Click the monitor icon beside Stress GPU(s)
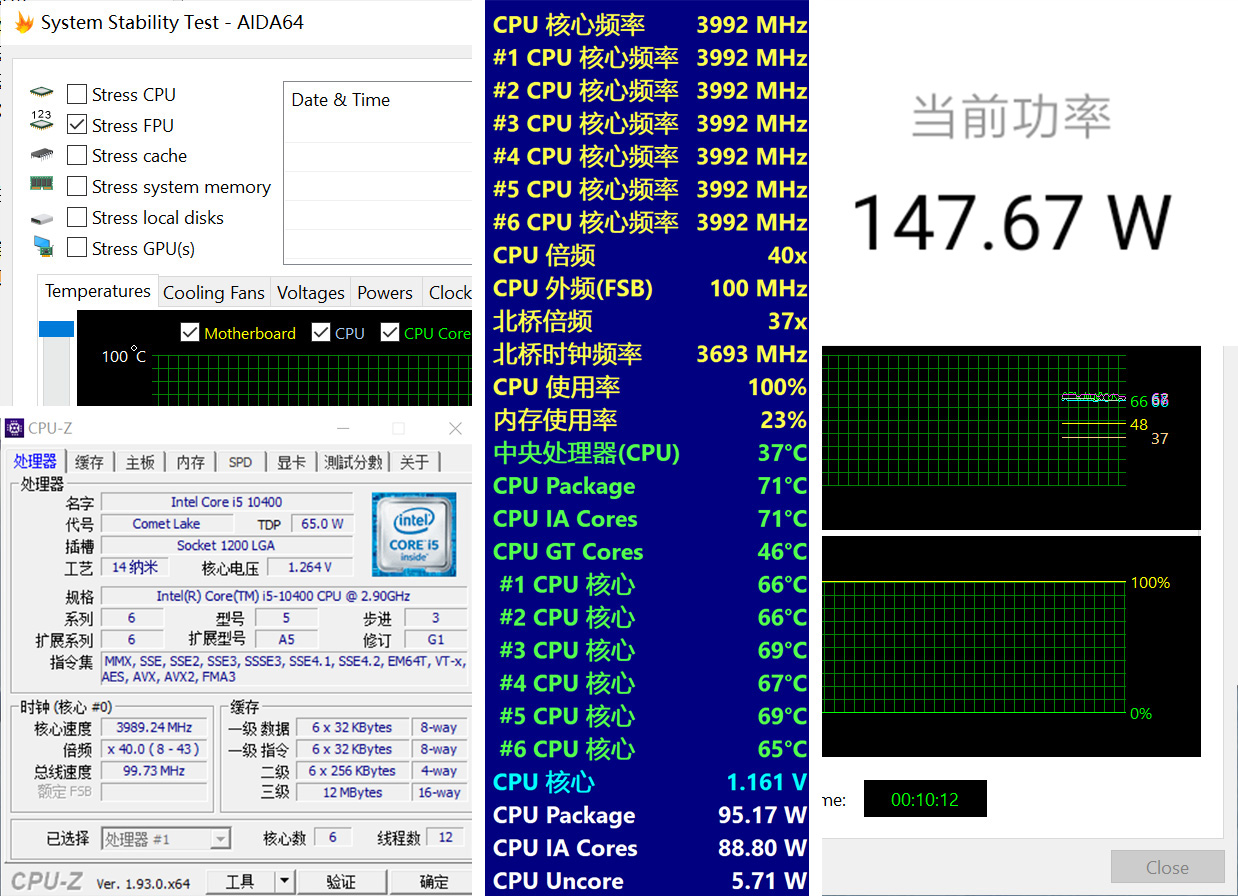The image size is (1238, 896). click(42, 247)
